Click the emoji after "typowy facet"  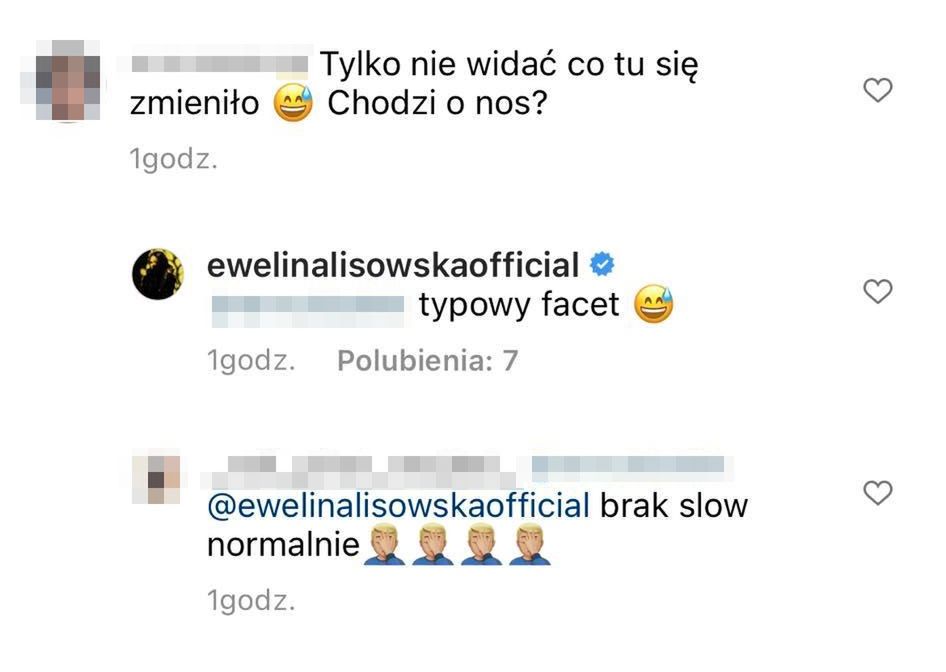coord(653,304)
